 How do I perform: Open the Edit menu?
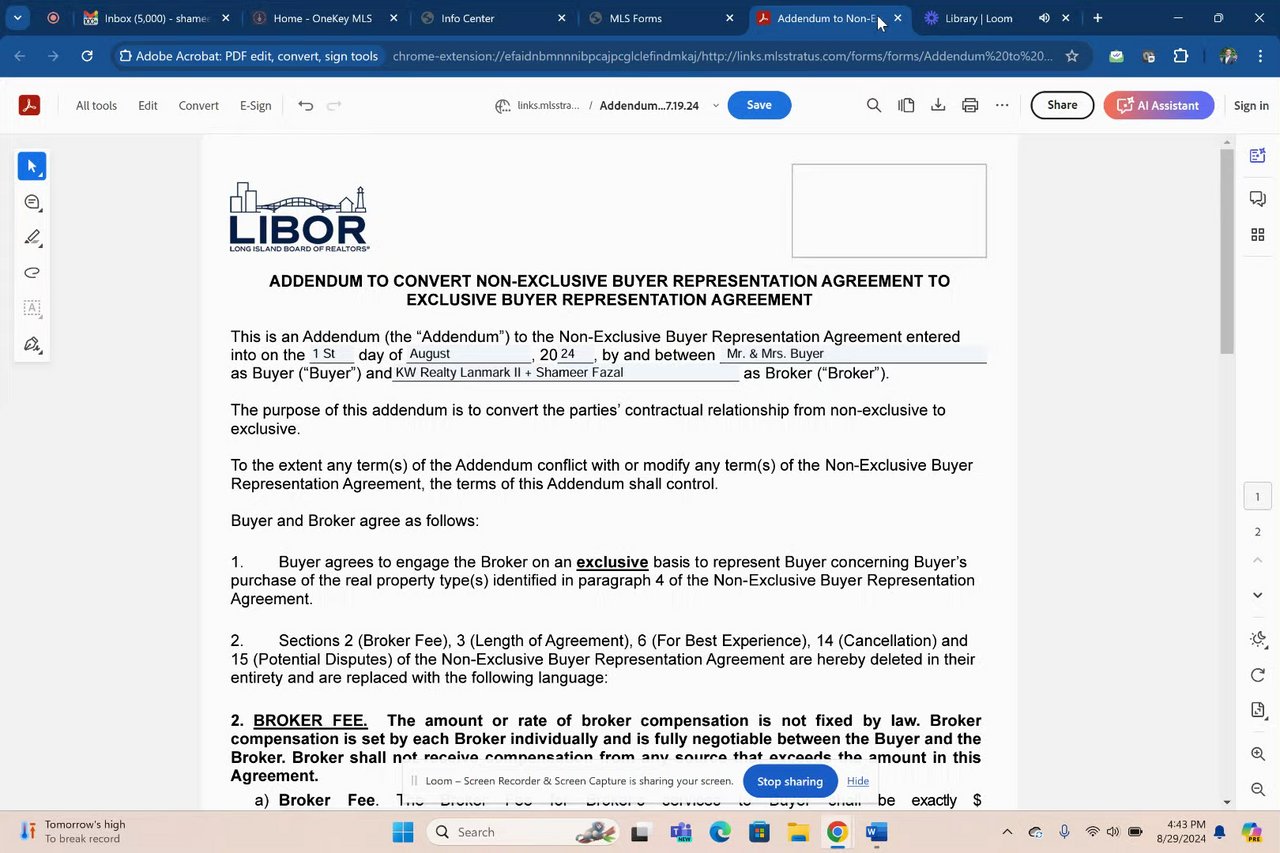click(148, 105)
